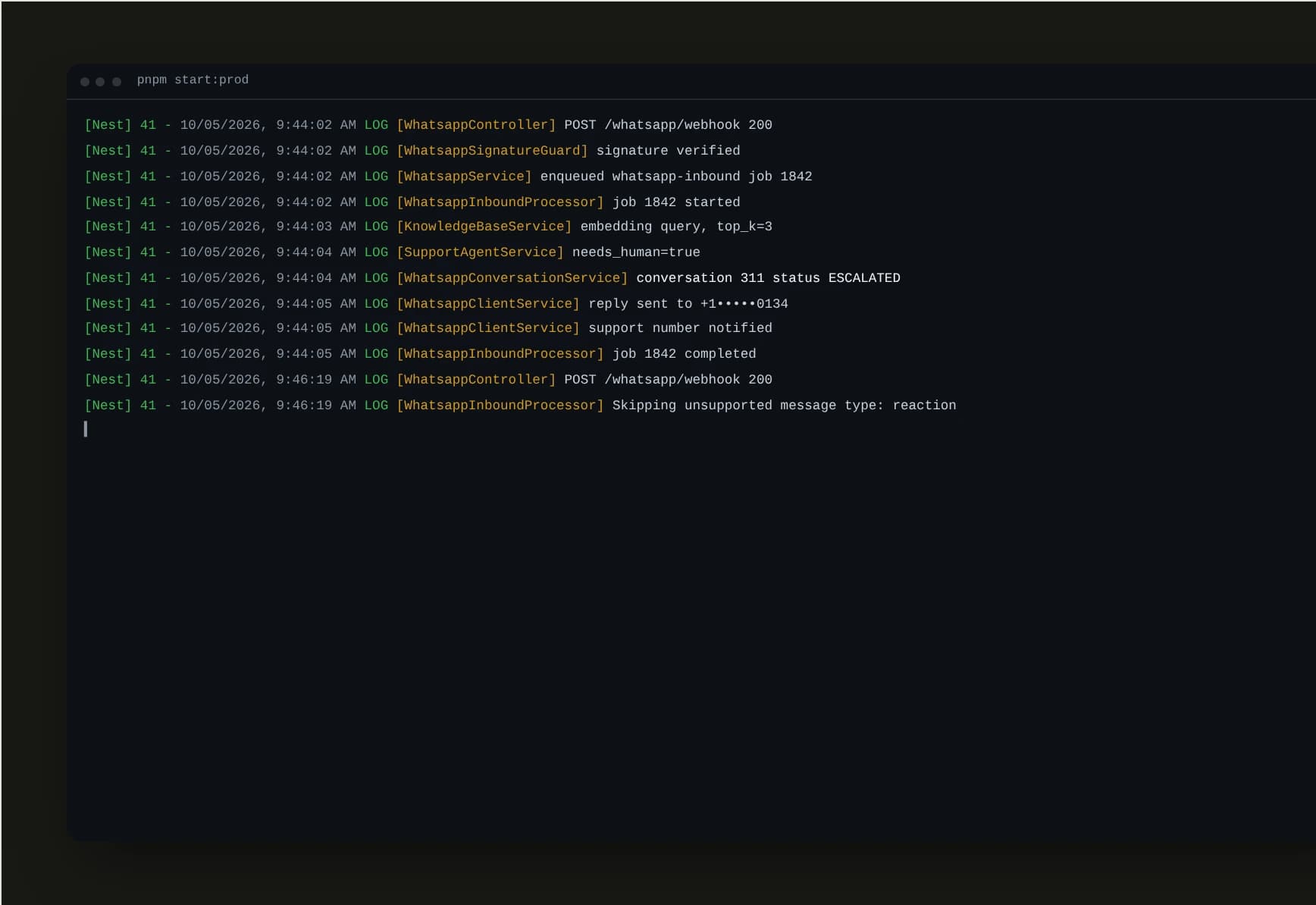Screen dimensions: 1316x905
Task: Click 'Skipping unsupported message type: reaction' text
Action: click(784, 406)
